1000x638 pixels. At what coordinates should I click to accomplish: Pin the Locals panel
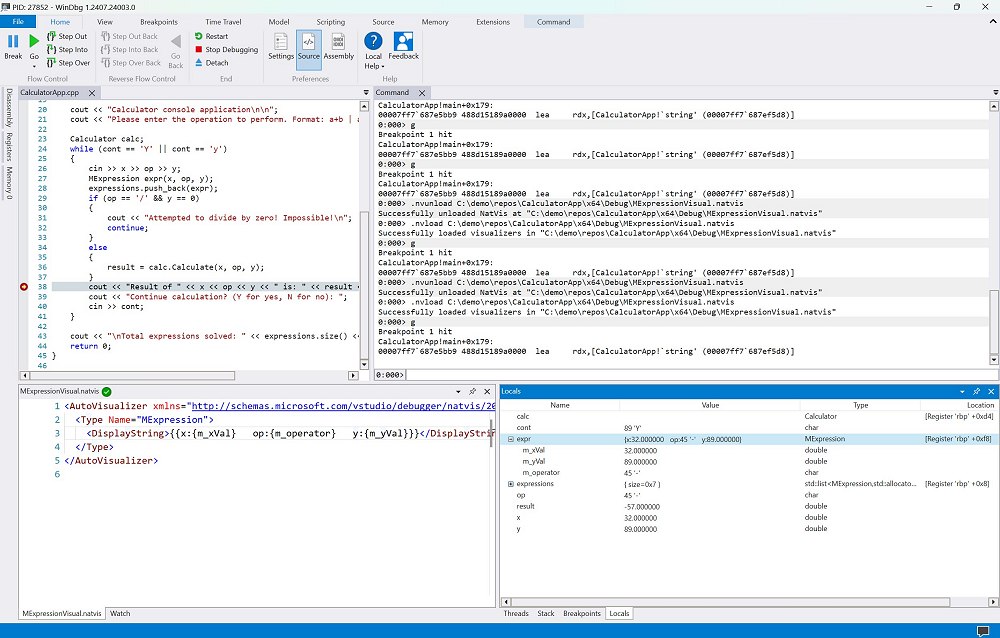tap(976, 392)
